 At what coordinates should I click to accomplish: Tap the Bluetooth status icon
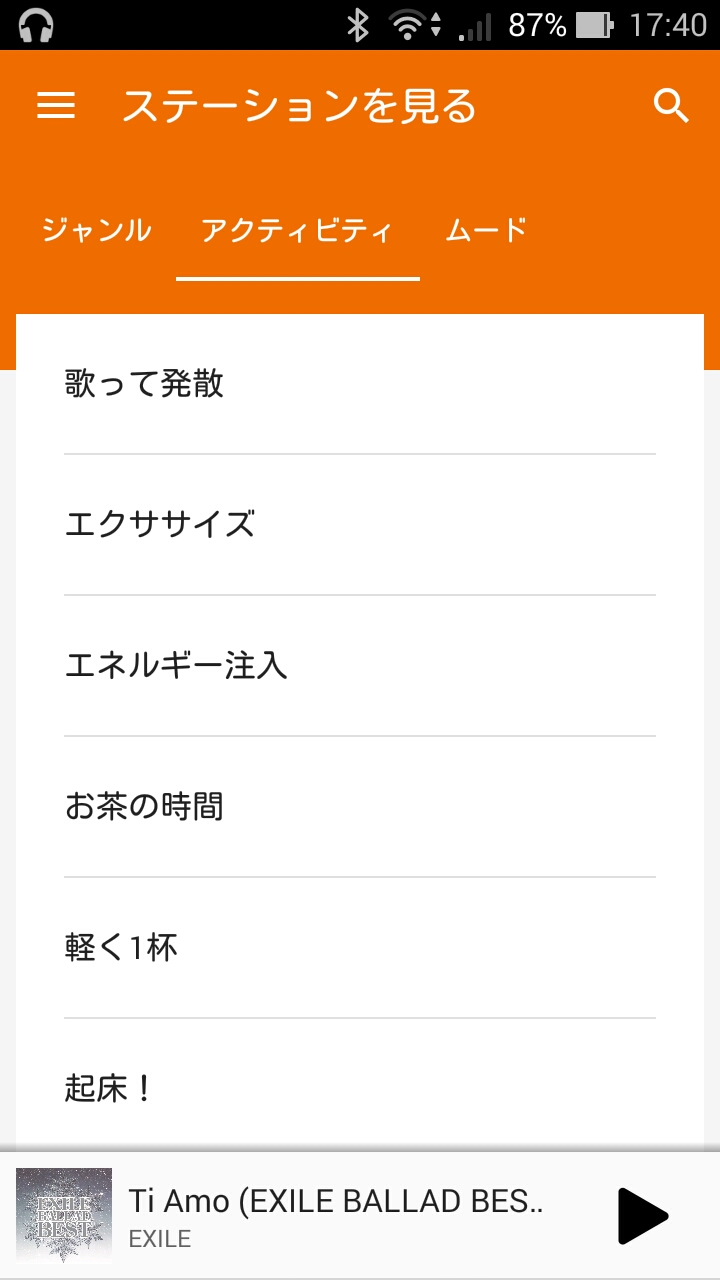pyautogui.click(x=357, y=25)
